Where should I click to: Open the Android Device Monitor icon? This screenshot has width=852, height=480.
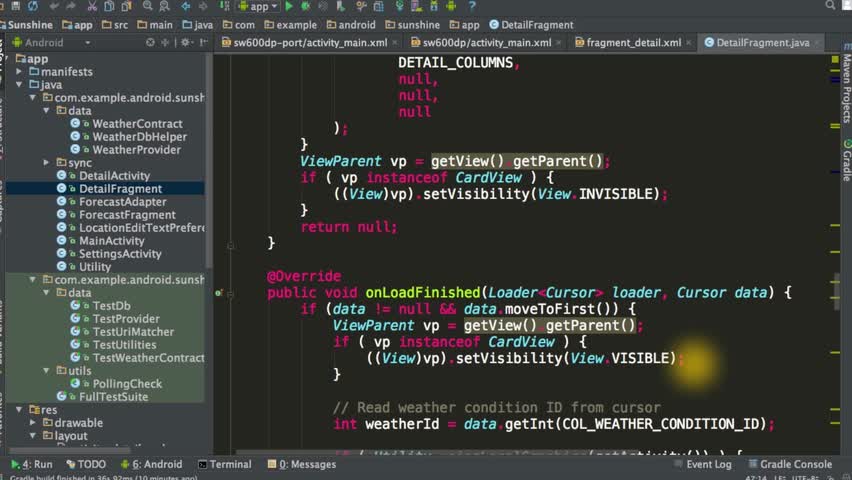pyautogui.click(x=451, y=6)
